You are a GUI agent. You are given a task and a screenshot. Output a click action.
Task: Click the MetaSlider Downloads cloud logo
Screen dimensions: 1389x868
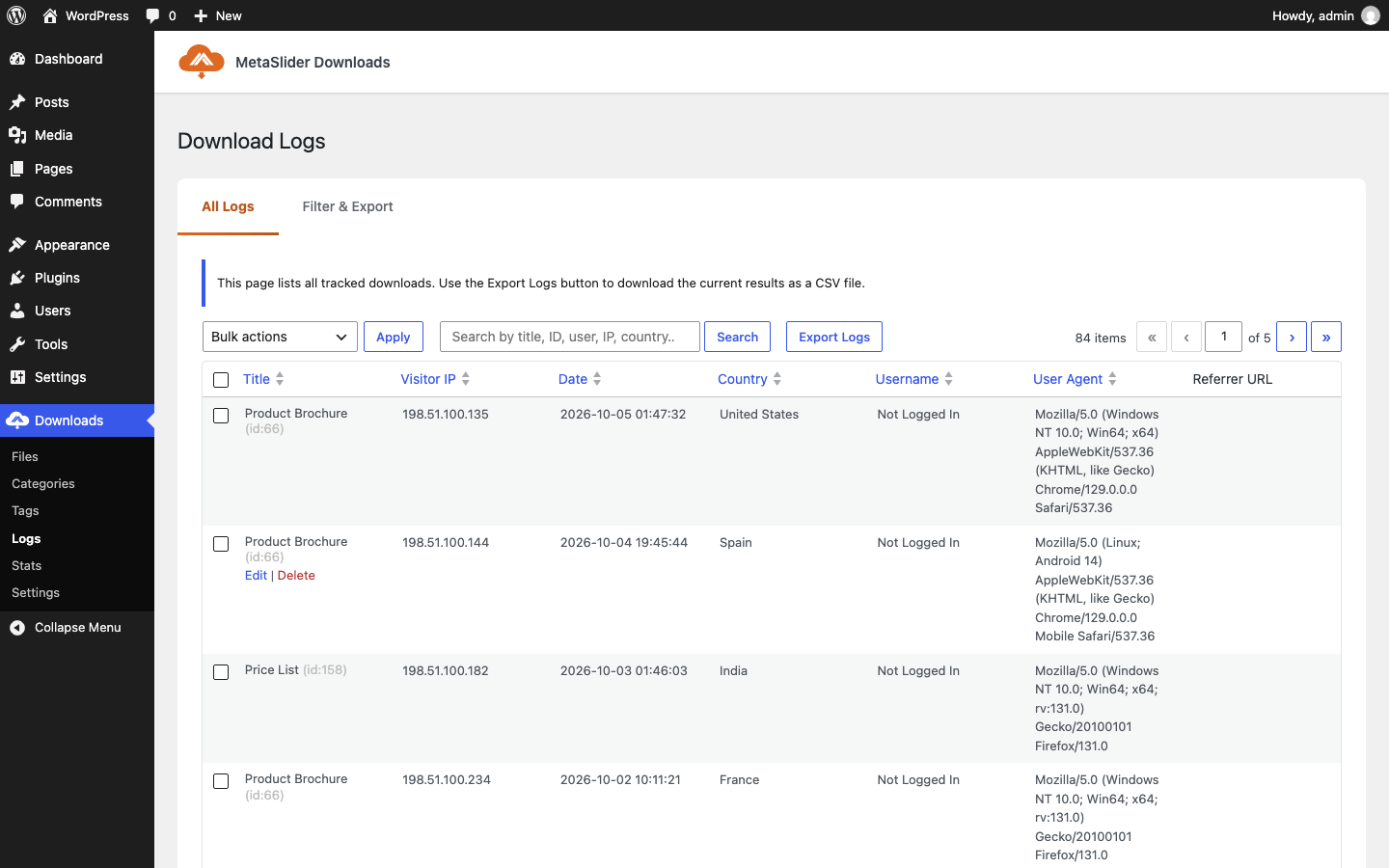pos(202,62)
